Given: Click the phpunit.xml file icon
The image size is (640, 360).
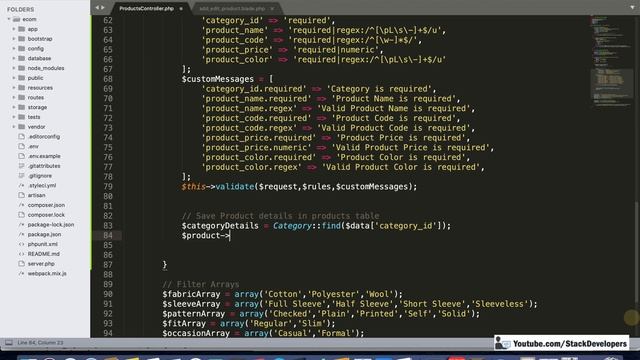Looking at the screenshot, I should tap(22, 244).
